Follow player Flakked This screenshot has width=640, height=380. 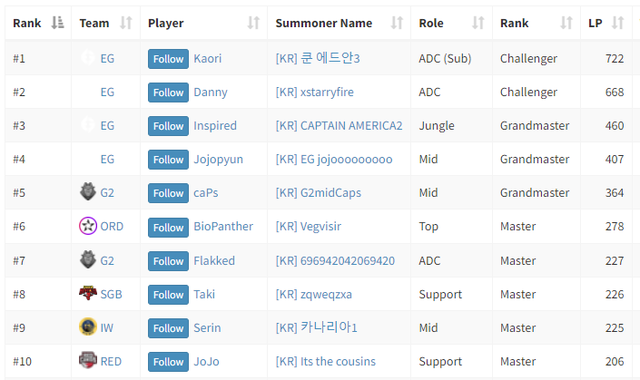tap(168, 261)
